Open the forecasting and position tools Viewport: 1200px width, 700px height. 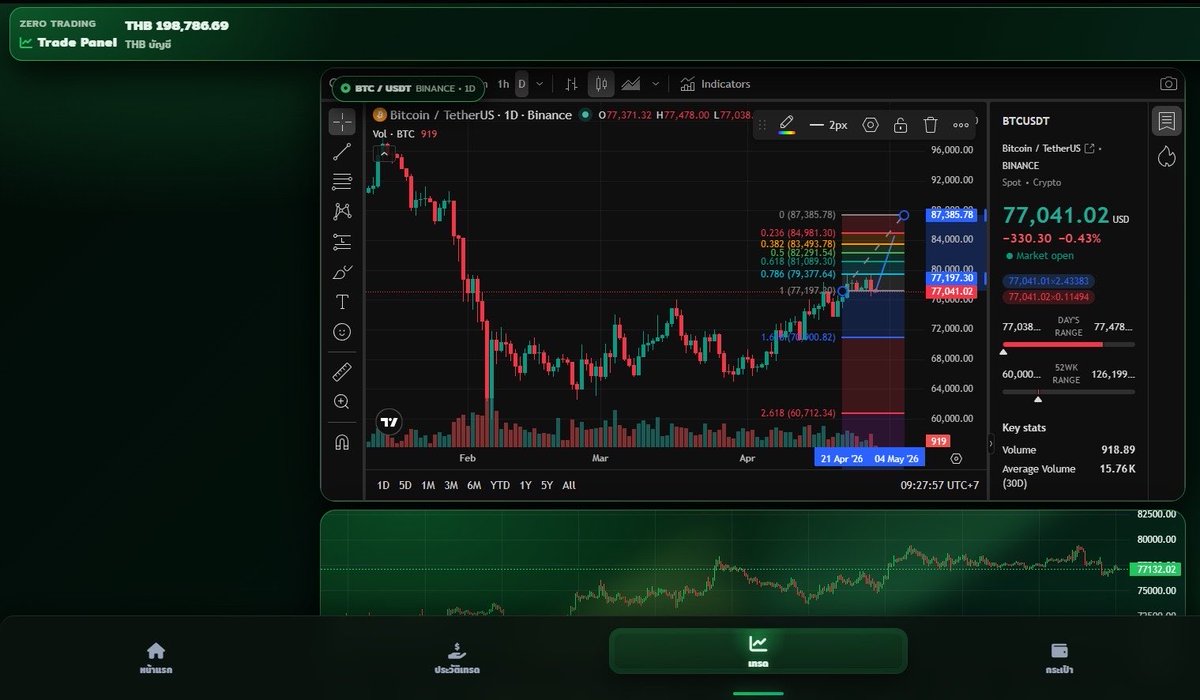pos(342,241)
